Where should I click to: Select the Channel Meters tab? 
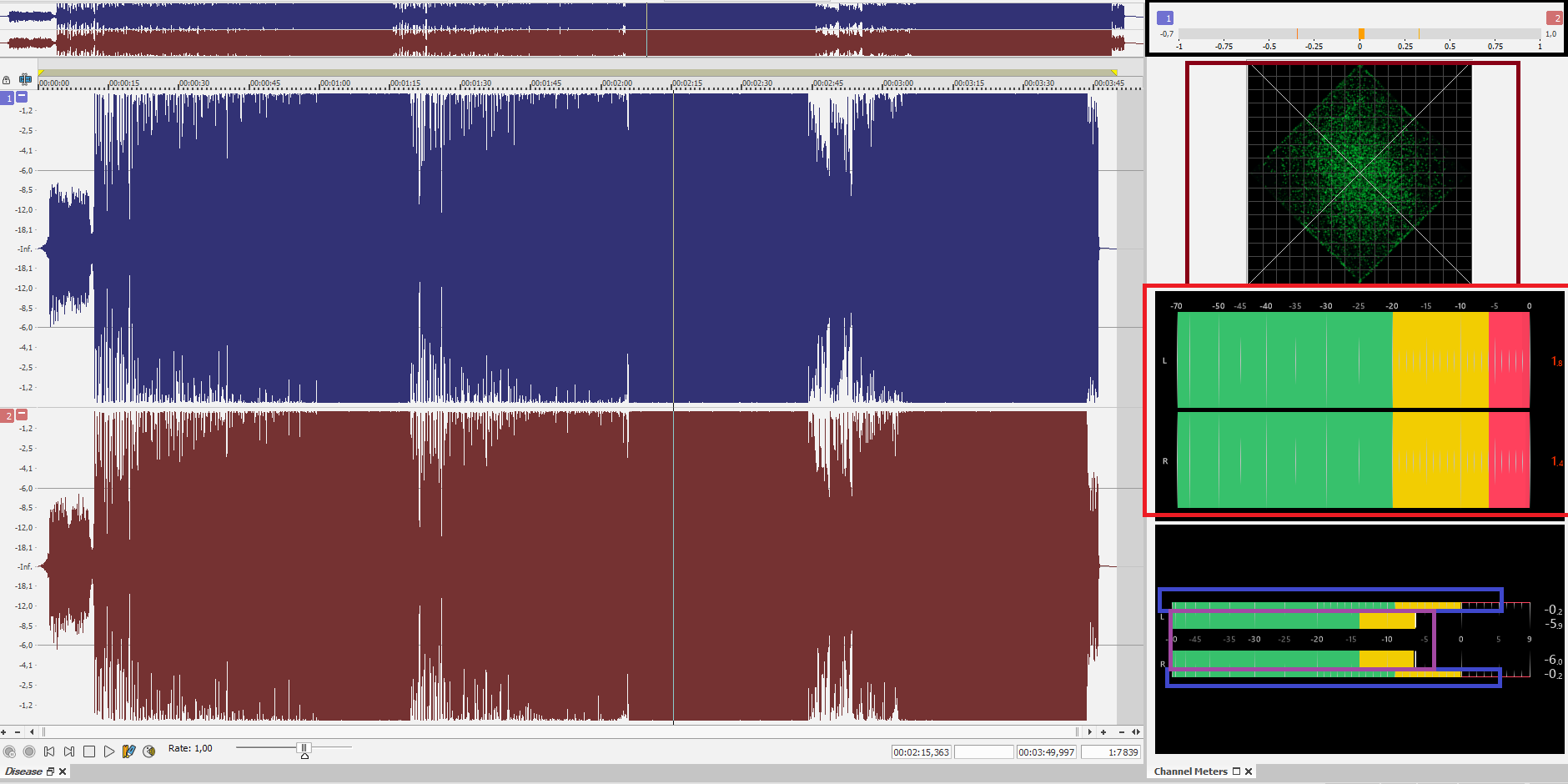1190,771
